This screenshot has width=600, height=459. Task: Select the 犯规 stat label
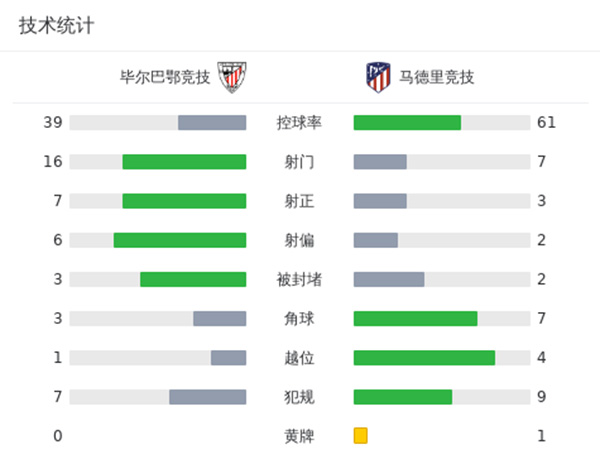tap(299, 397)
